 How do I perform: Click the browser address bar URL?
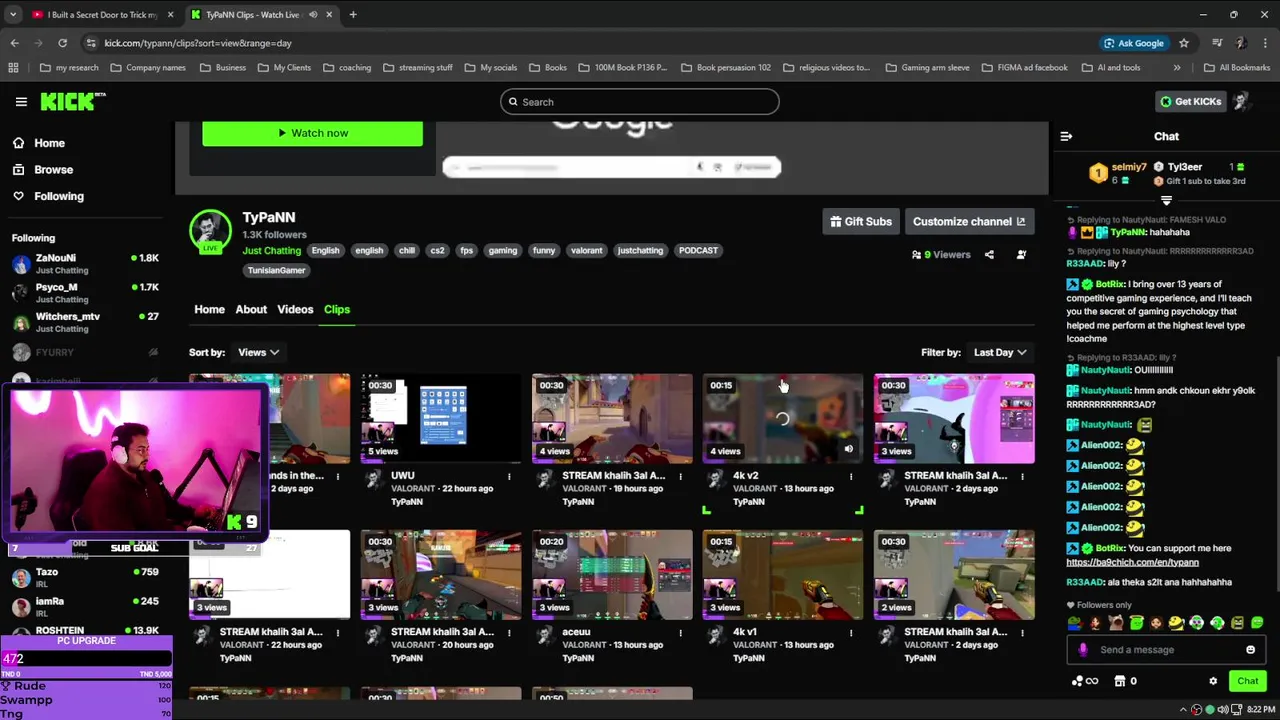click(x=198, y=43)
